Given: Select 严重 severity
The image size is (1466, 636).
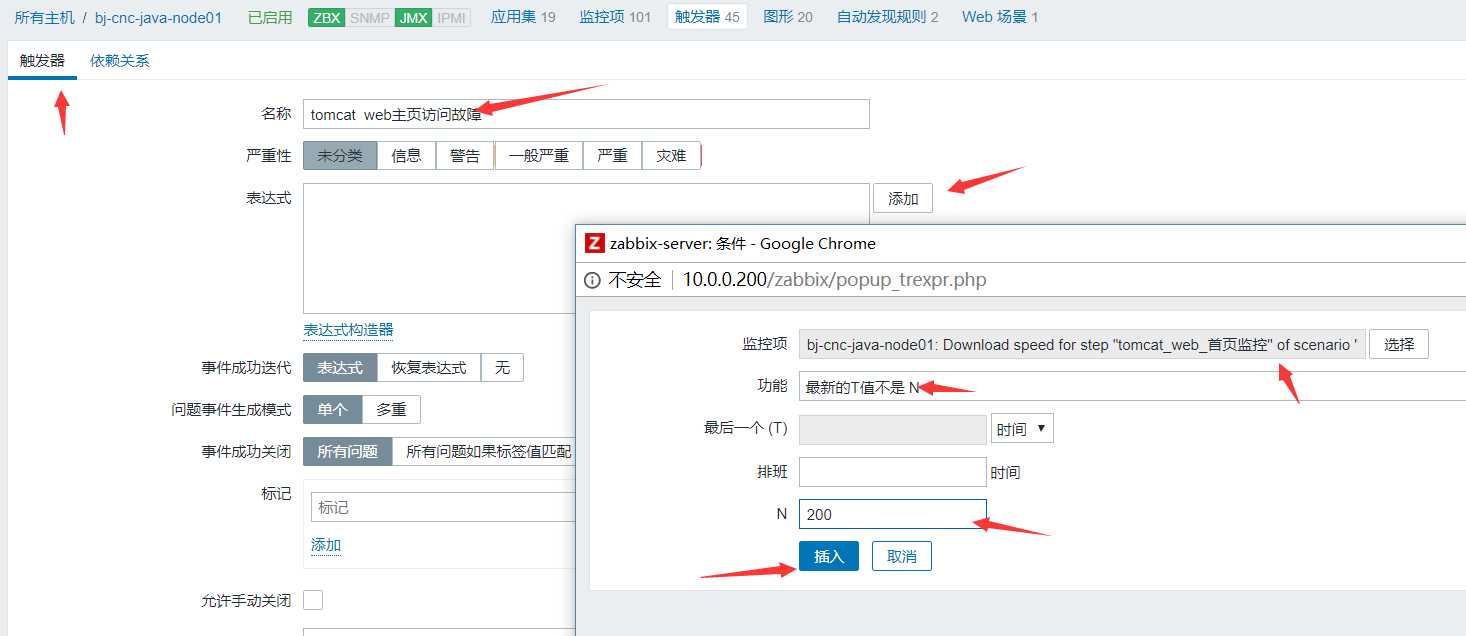Looking at the screenshot, I should coord(612,156).
